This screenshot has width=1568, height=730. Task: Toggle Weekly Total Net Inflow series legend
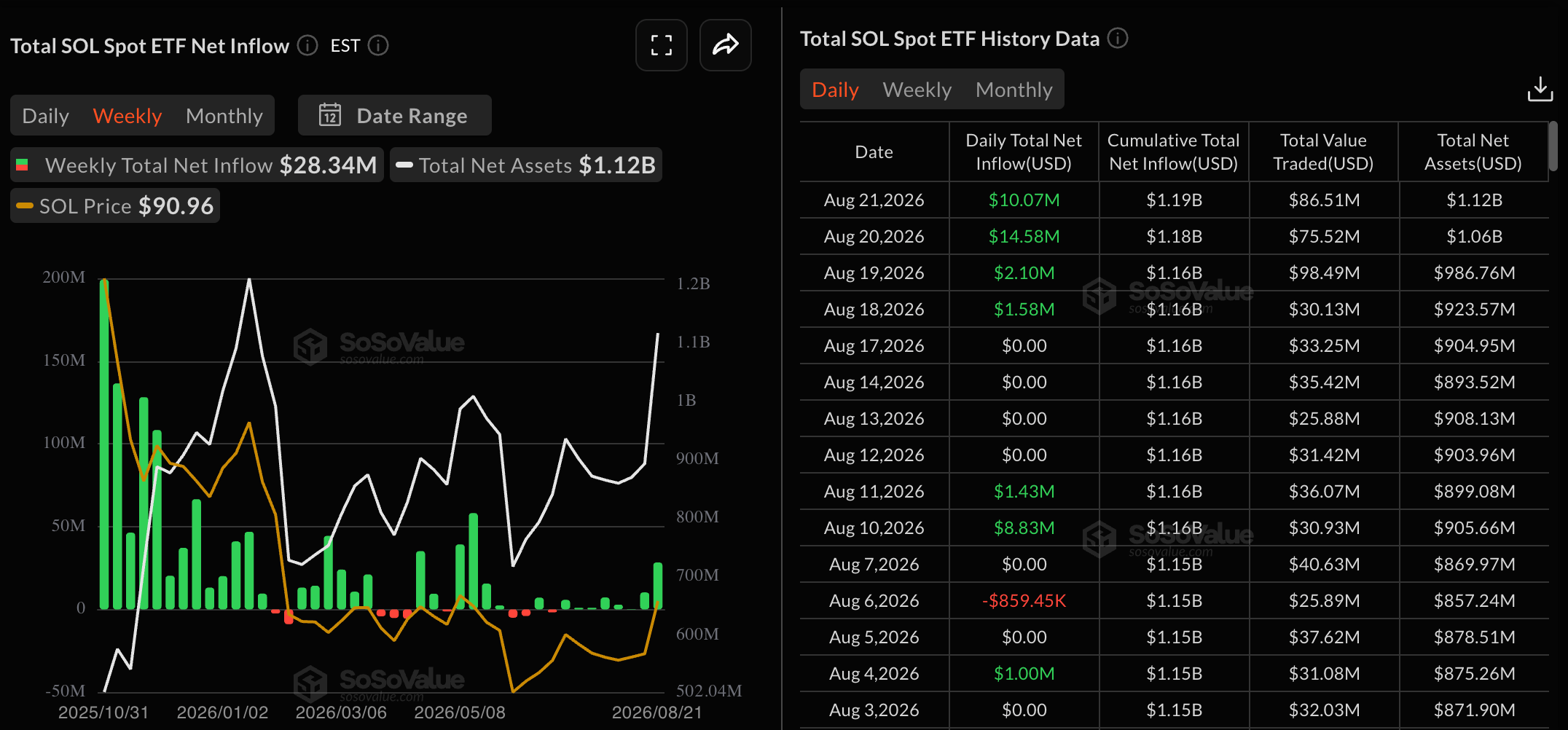pos(197,165)
